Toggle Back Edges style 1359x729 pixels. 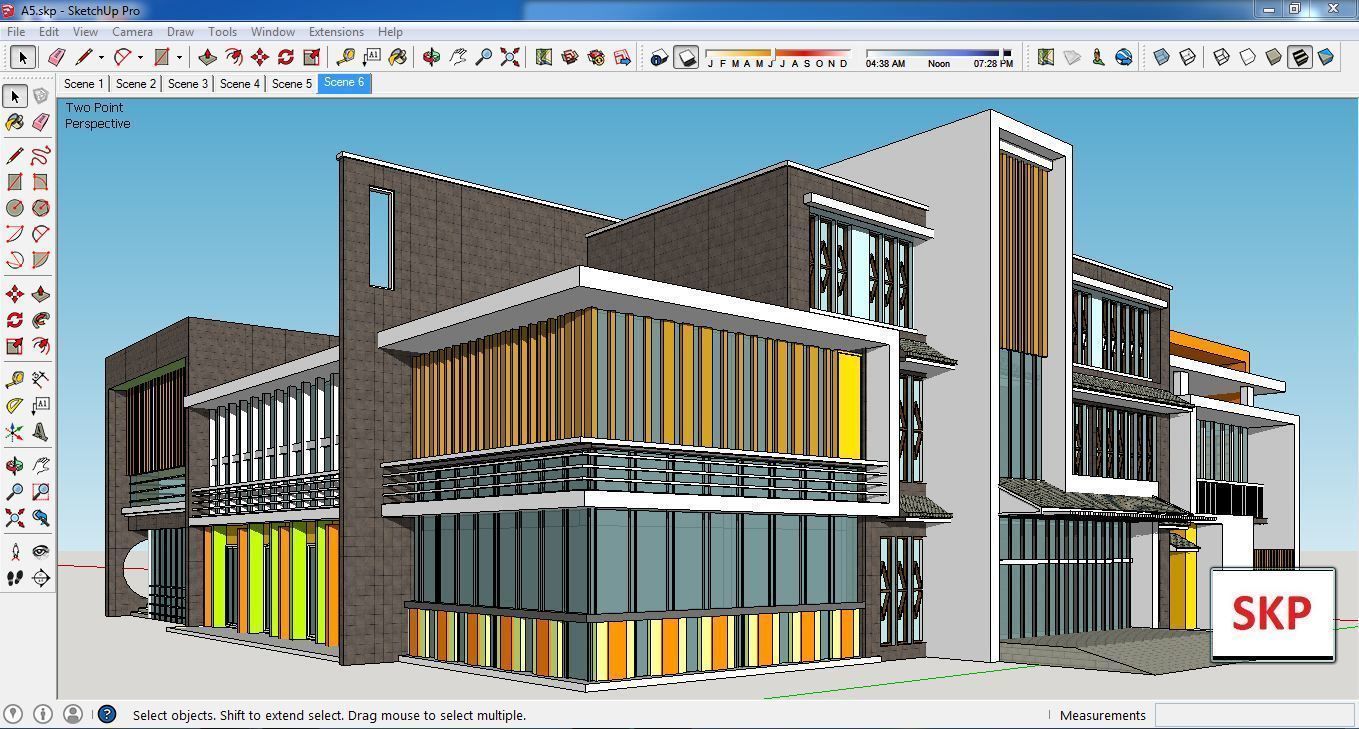click(1188, 57)
